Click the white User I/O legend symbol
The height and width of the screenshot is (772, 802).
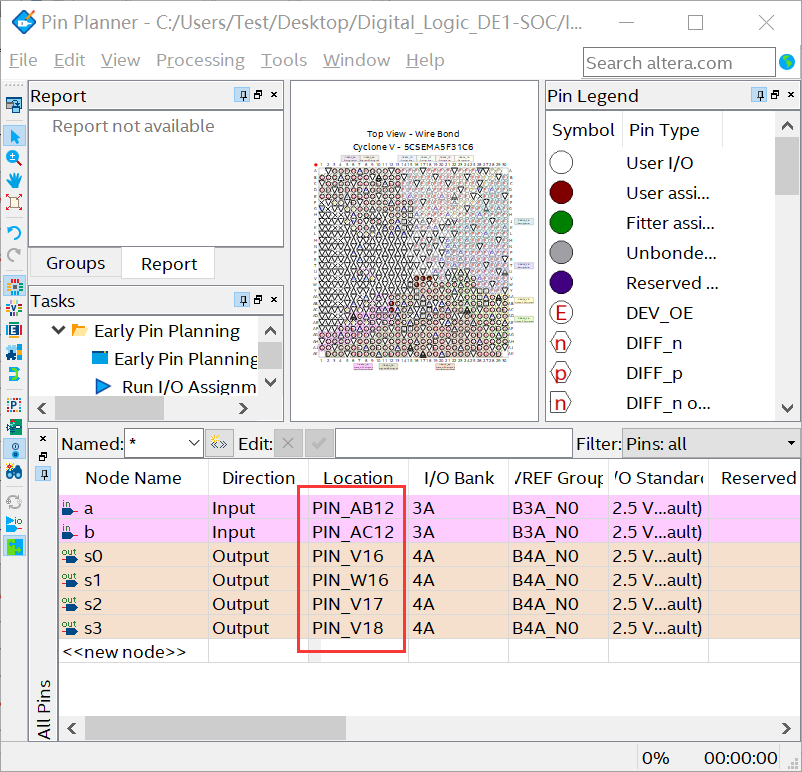561,163
